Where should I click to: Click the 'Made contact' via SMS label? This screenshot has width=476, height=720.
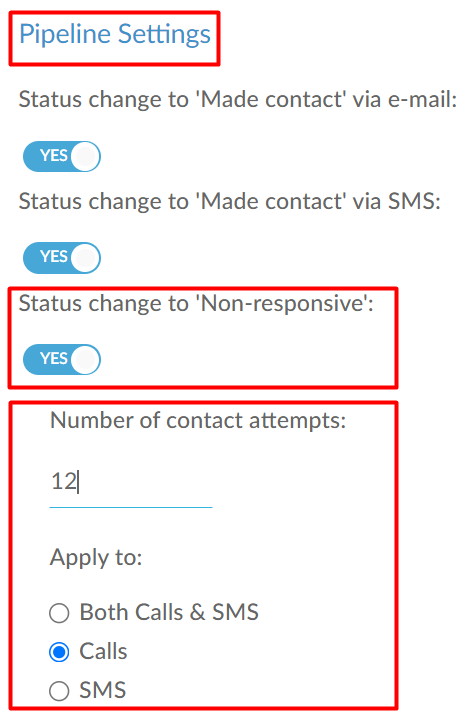pos(230,202)
